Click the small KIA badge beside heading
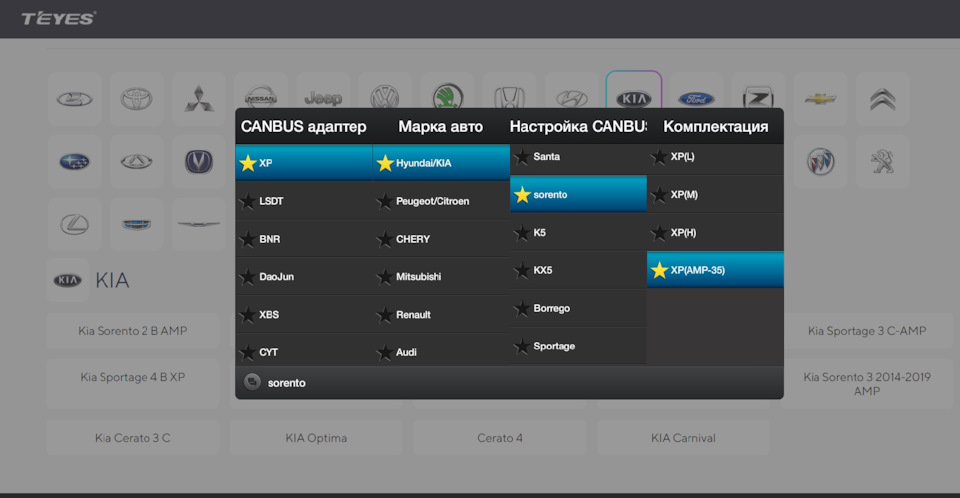960x498 pixels. click(x=67, y=281)
